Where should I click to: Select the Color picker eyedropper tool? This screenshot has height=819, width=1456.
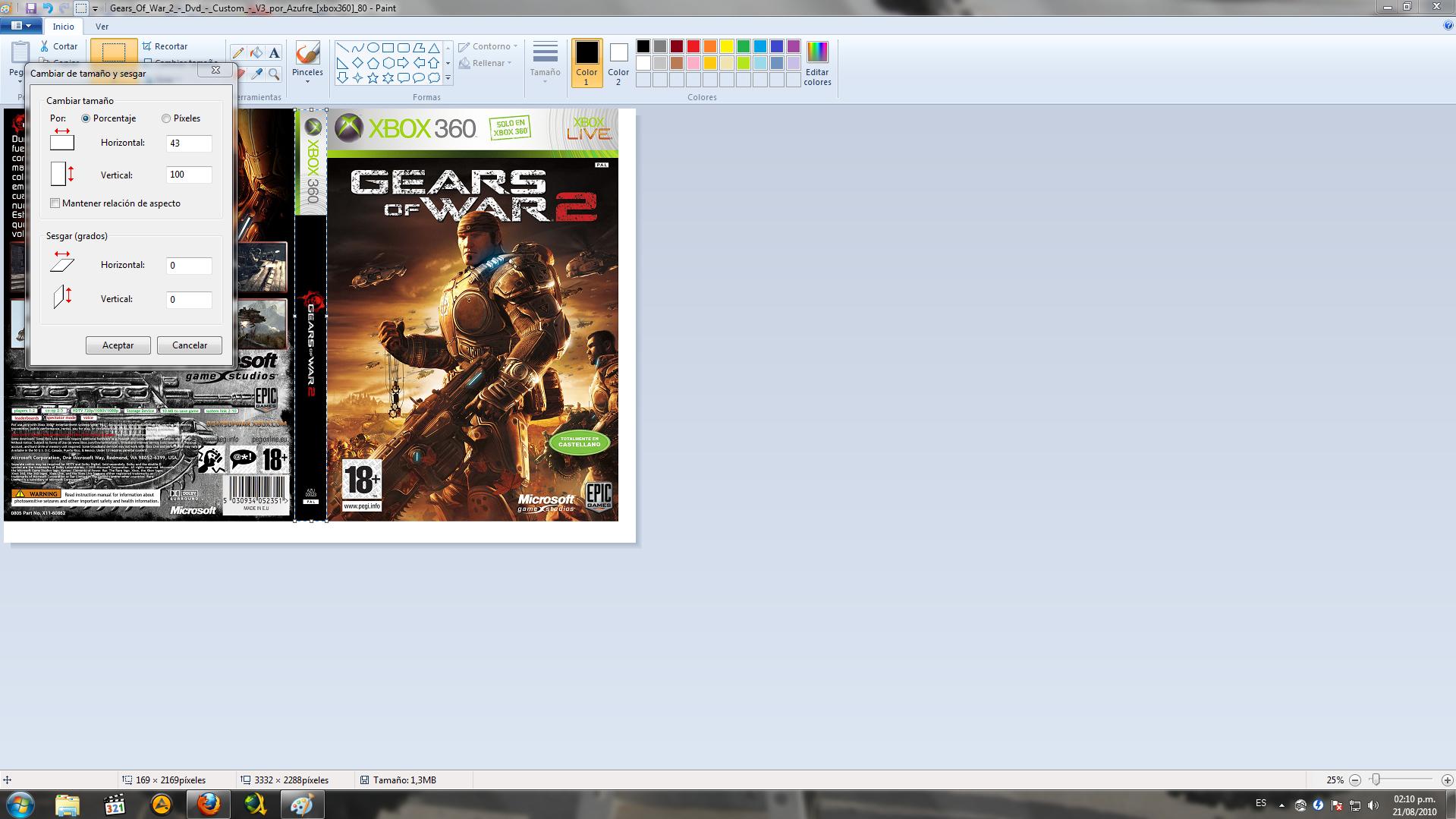(256, 74)
